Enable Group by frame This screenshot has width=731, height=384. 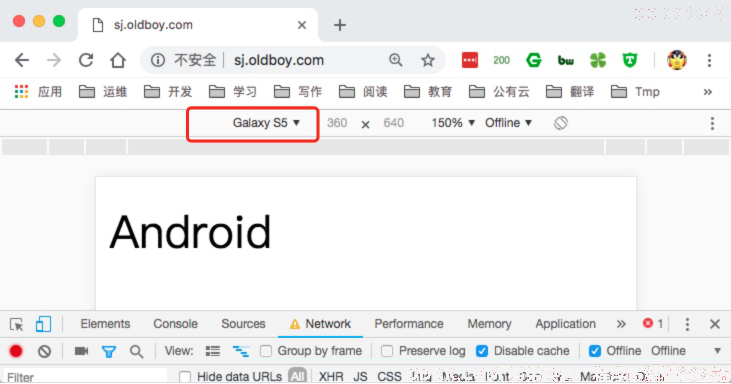(266, 351)
